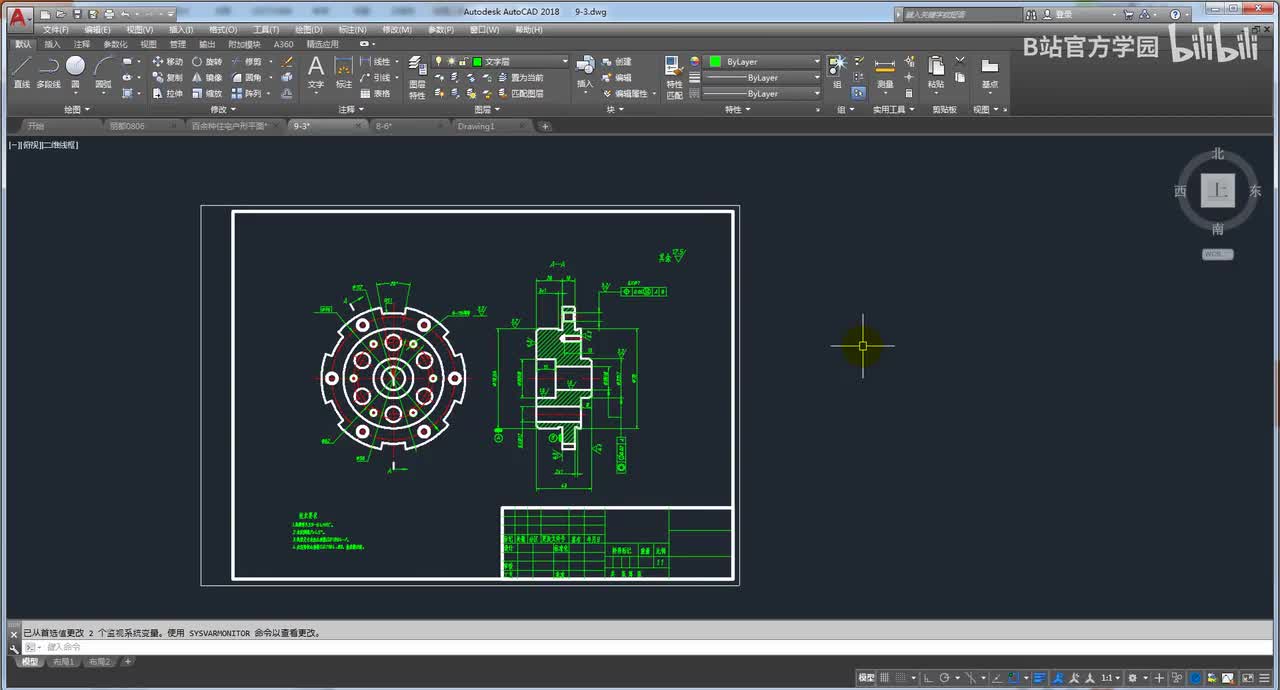Click the green ByLayer color swatch
The image size is (1280, 690).
[715, 62]
